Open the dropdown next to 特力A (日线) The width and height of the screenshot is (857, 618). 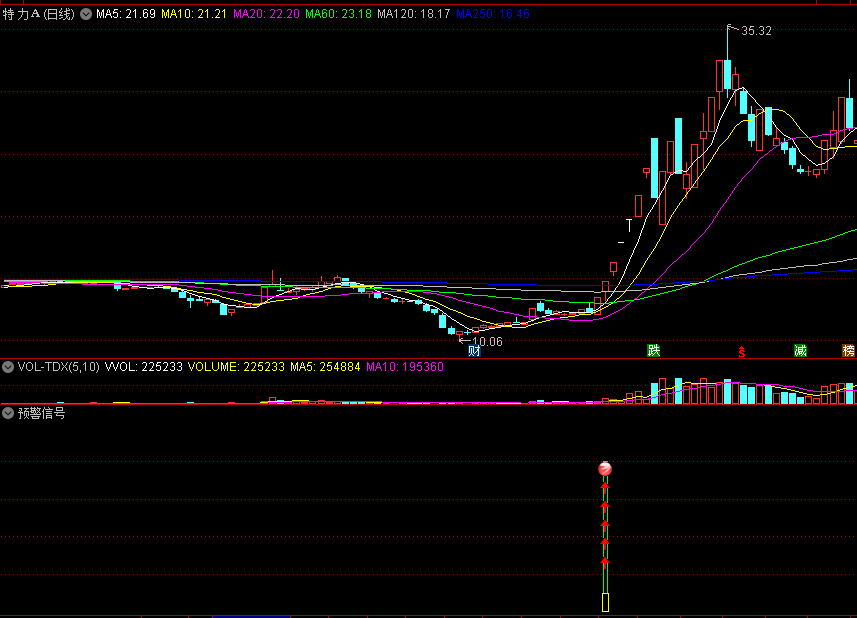86,14
